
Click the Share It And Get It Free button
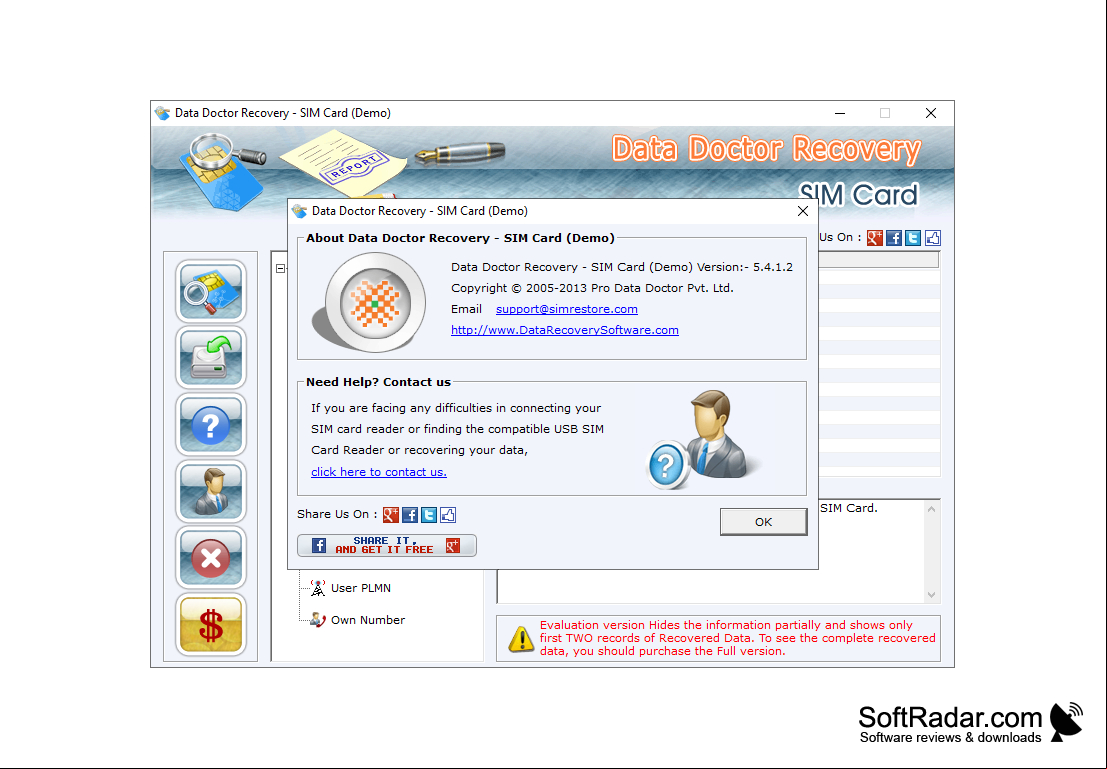(387, 545)
